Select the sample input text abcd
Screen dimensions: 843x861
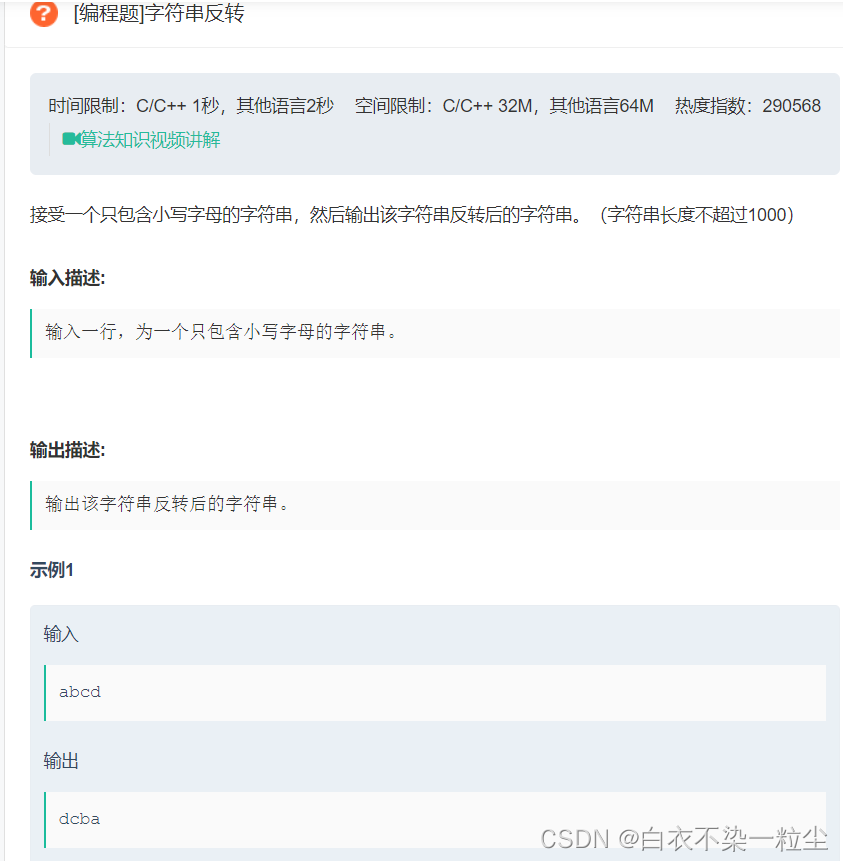pos(79,691)
